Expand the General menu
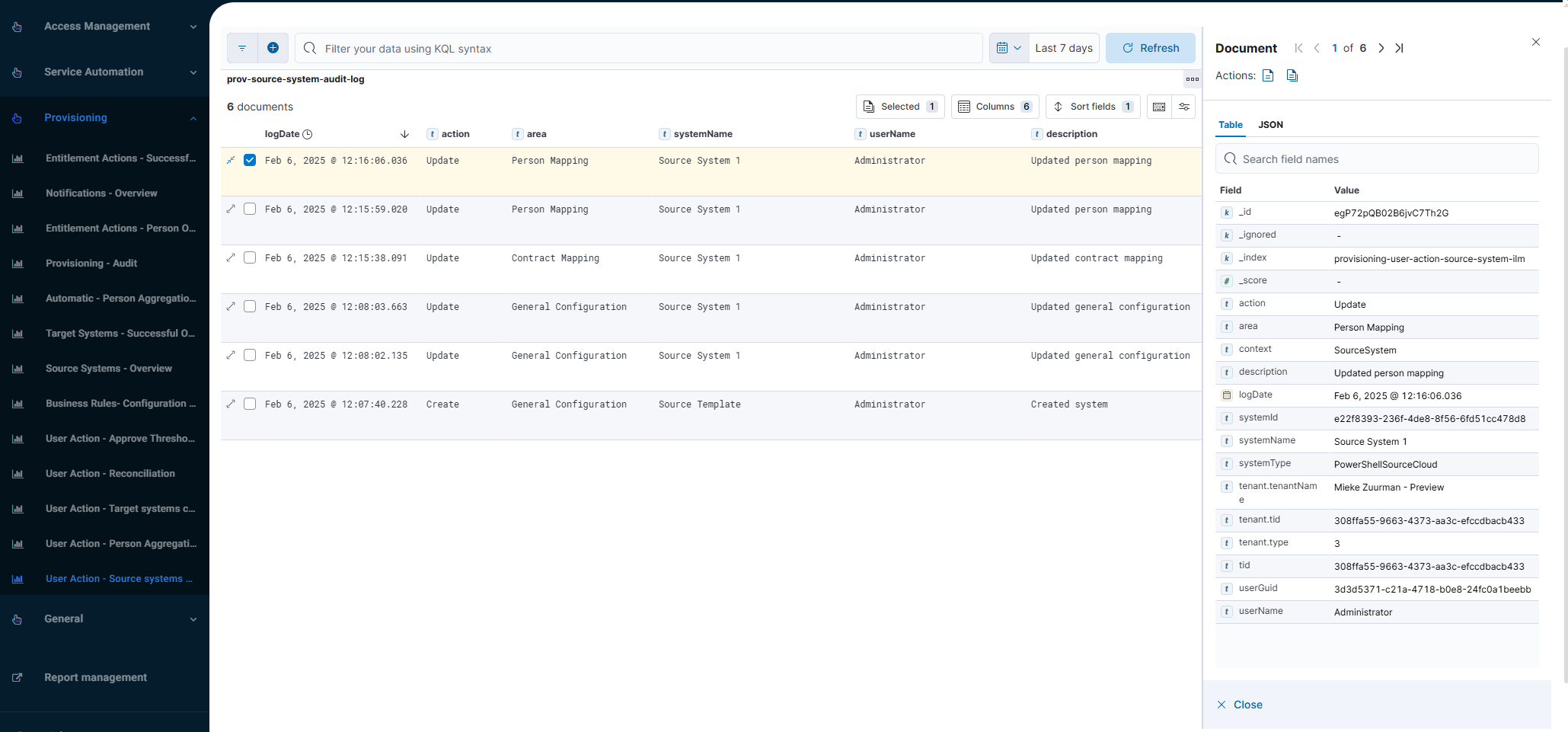Screen dimensions: 1568x732 (x=104, y=619)
